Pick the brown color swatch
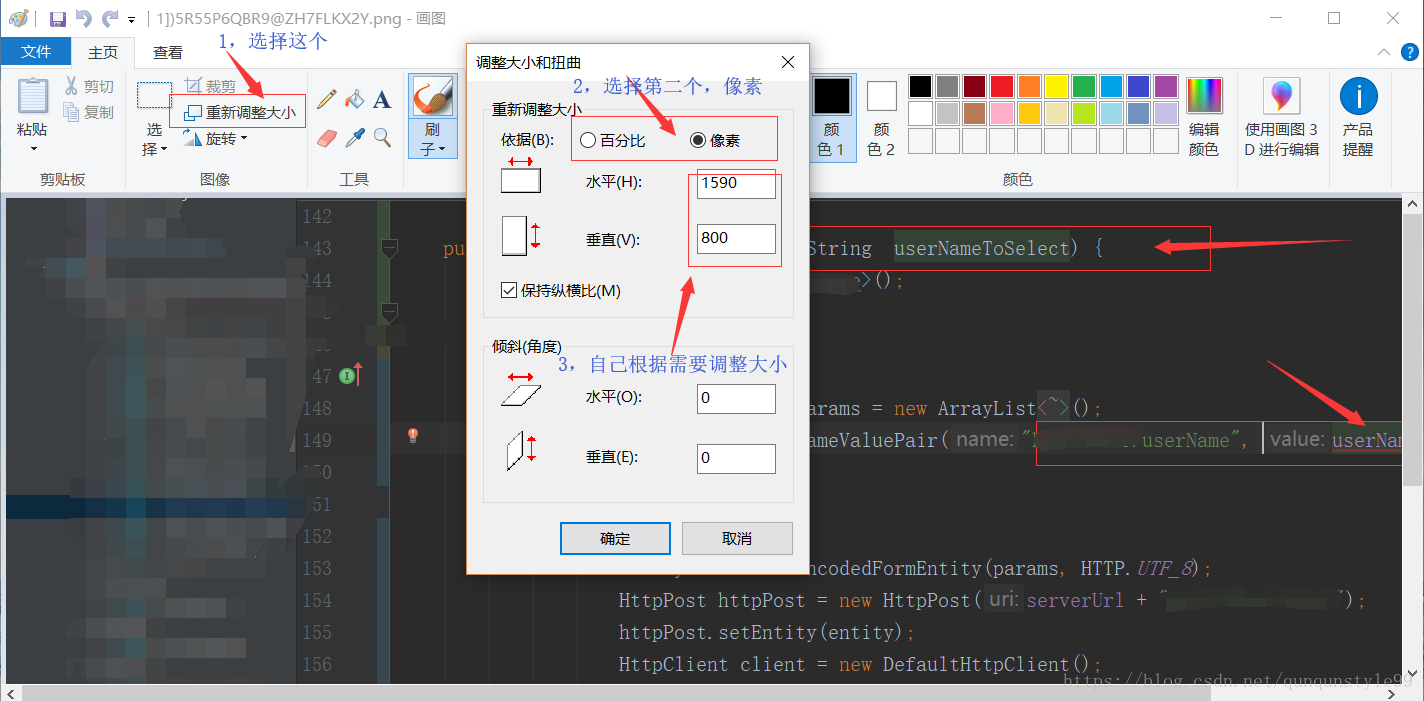 (x=975, y=113)
